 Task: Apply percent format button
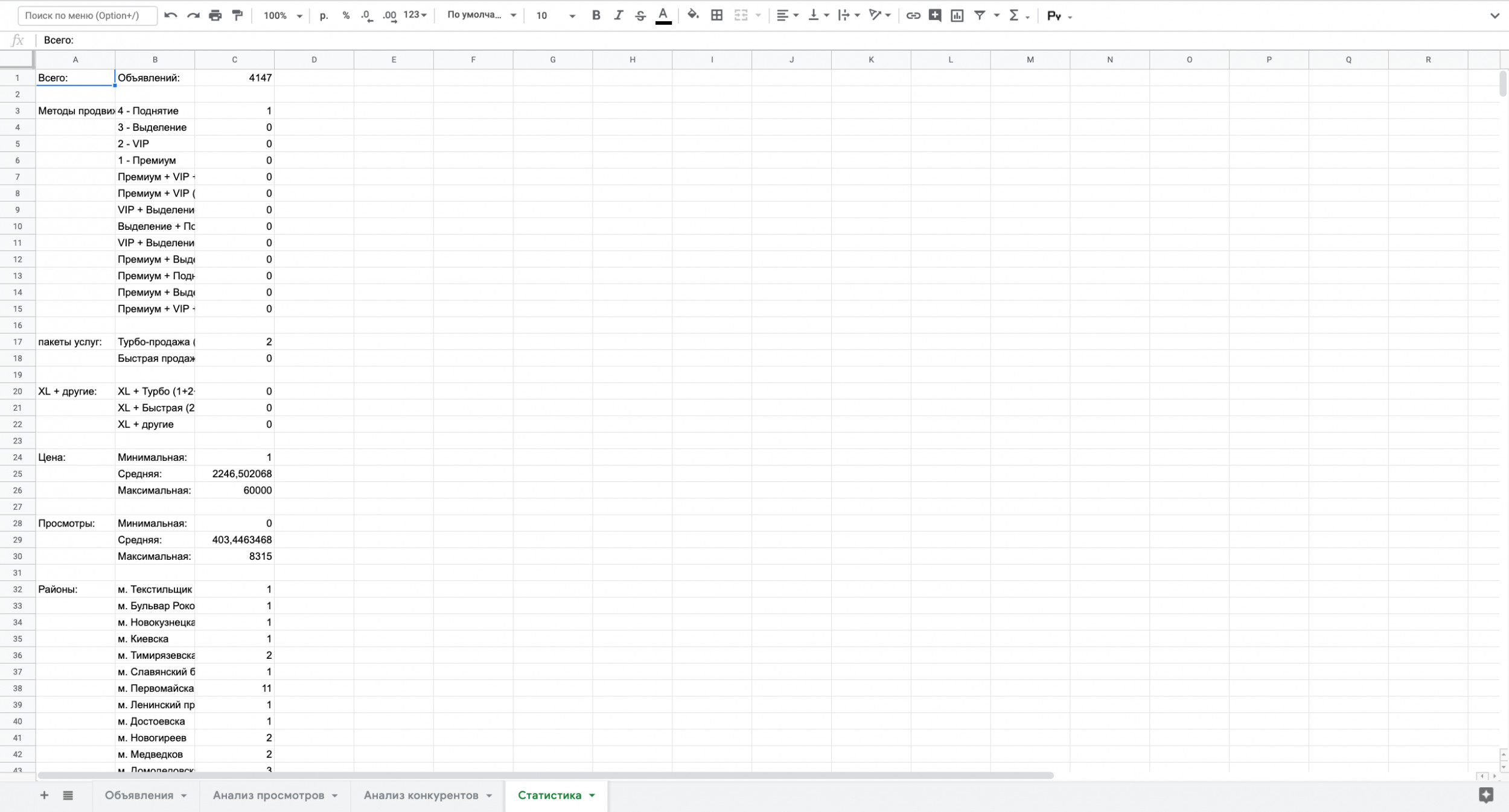[346, 16]
